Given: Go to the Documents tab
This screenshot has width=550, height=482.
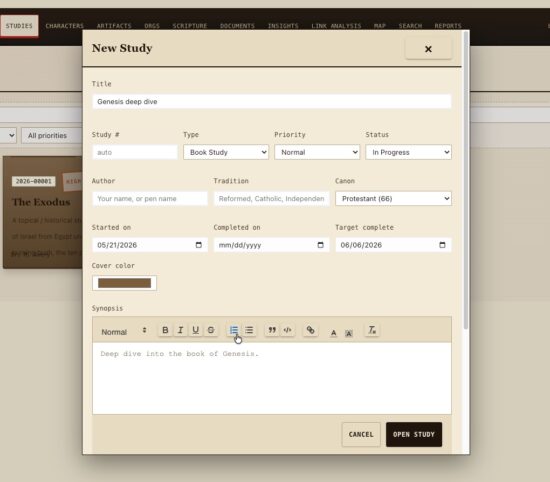Looking at the screenshot, I should 237,26.
